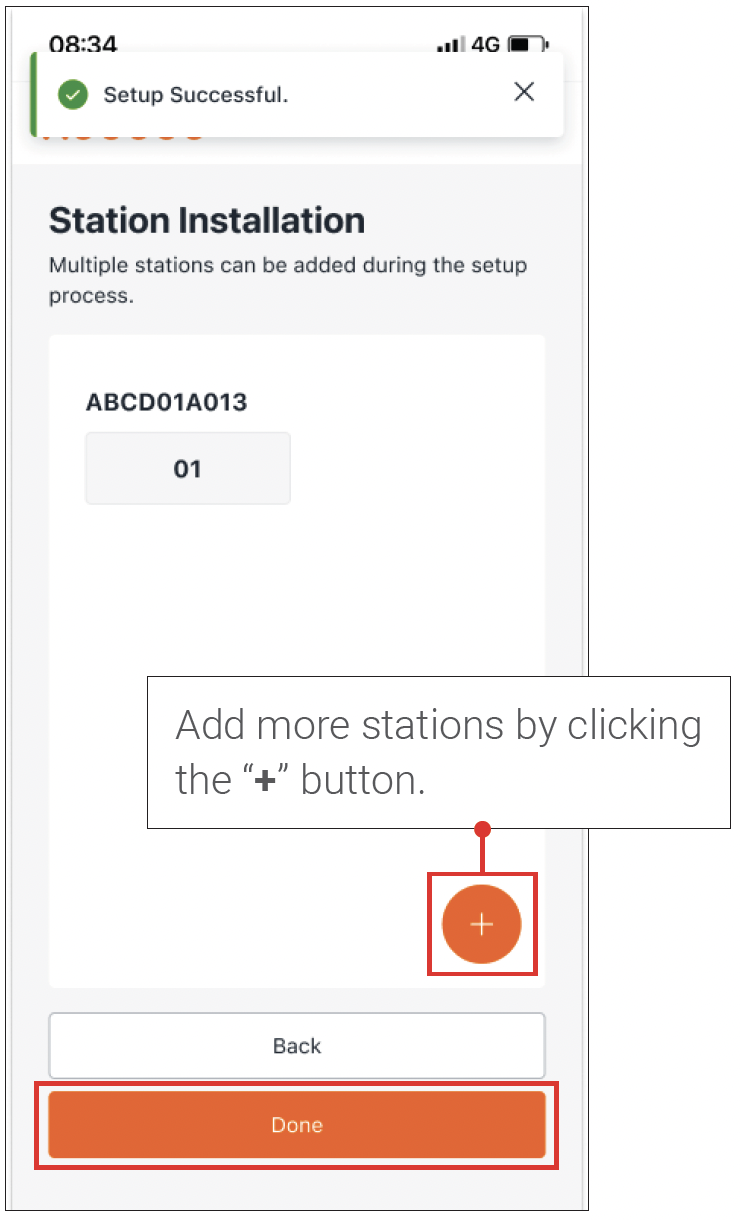Add another station with the orange plus button
This screenshot has height=1220, width=740.
click(x=482, y=924)
